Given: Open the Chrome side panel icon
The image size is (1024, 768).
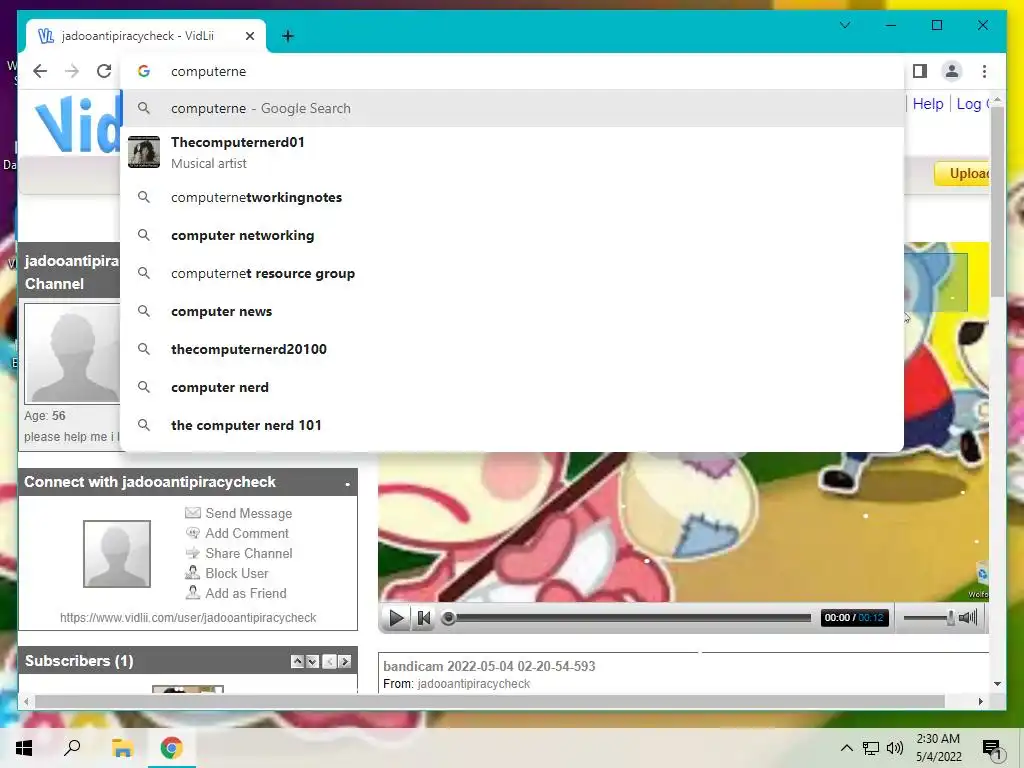Looking at the screenshot, I should [920, 71].
